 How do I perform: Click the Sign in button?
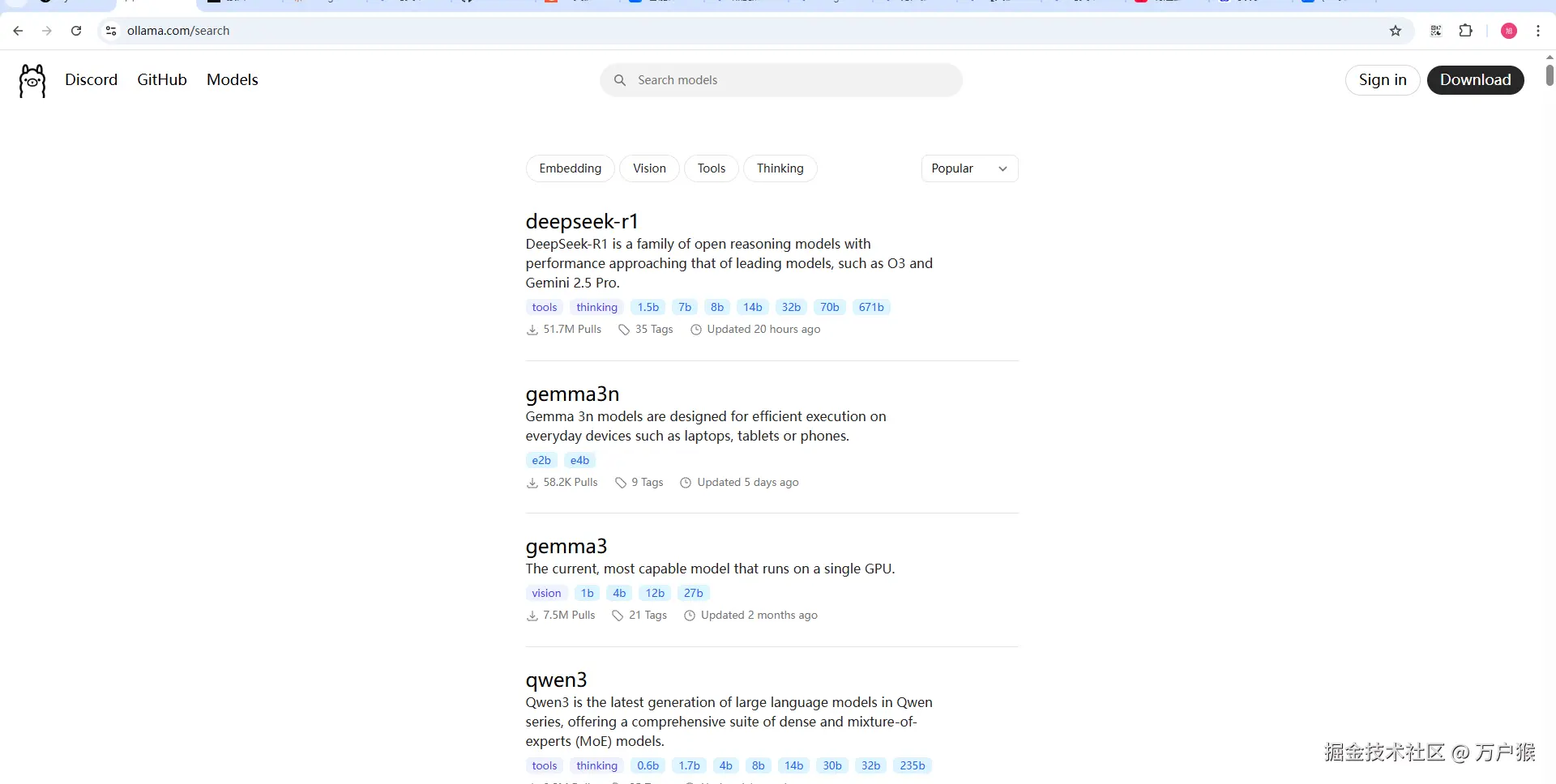pos(1383,80)
